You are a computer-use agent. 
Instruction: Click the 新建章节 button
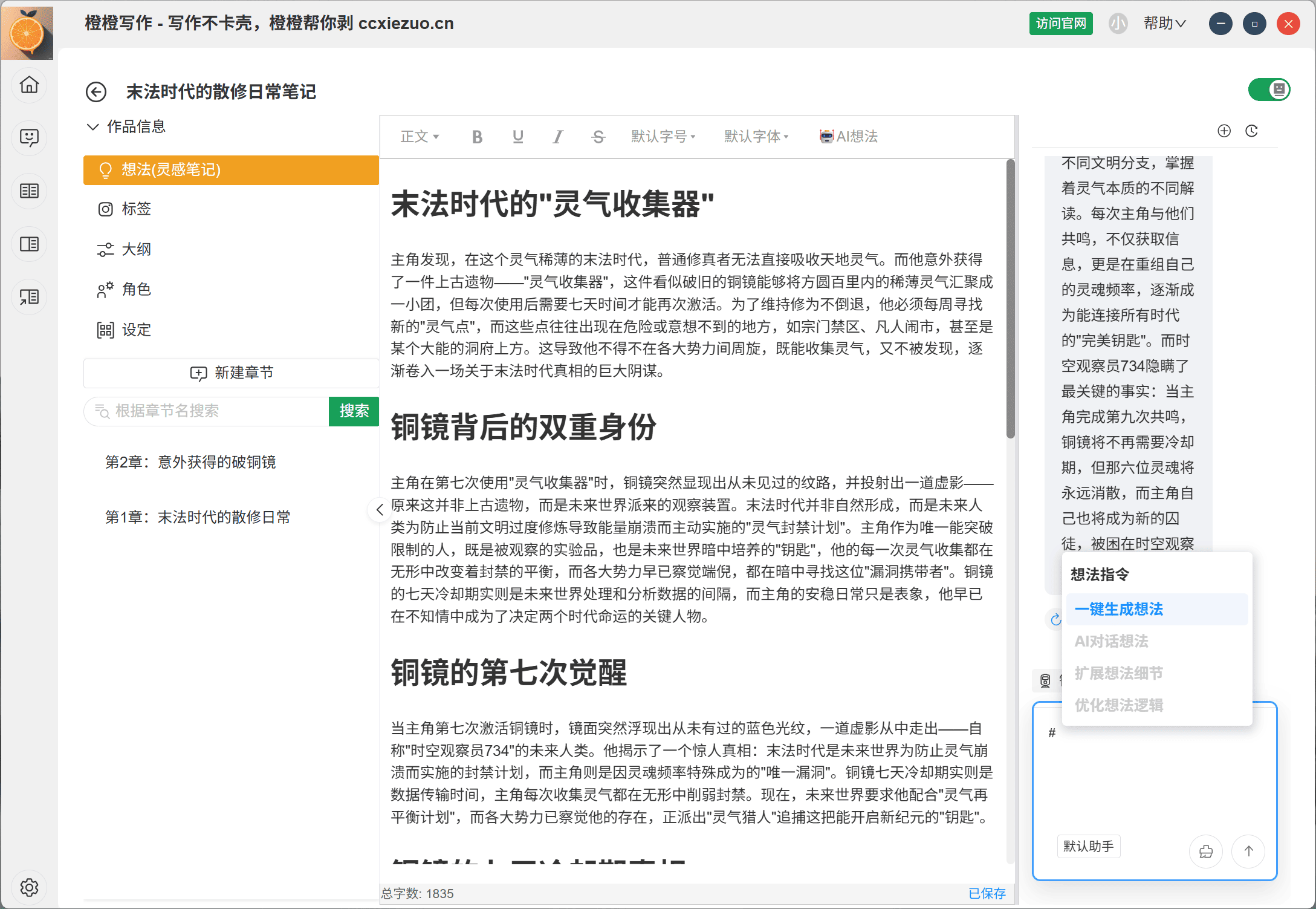pyautogui.click(x=232, y=373)
